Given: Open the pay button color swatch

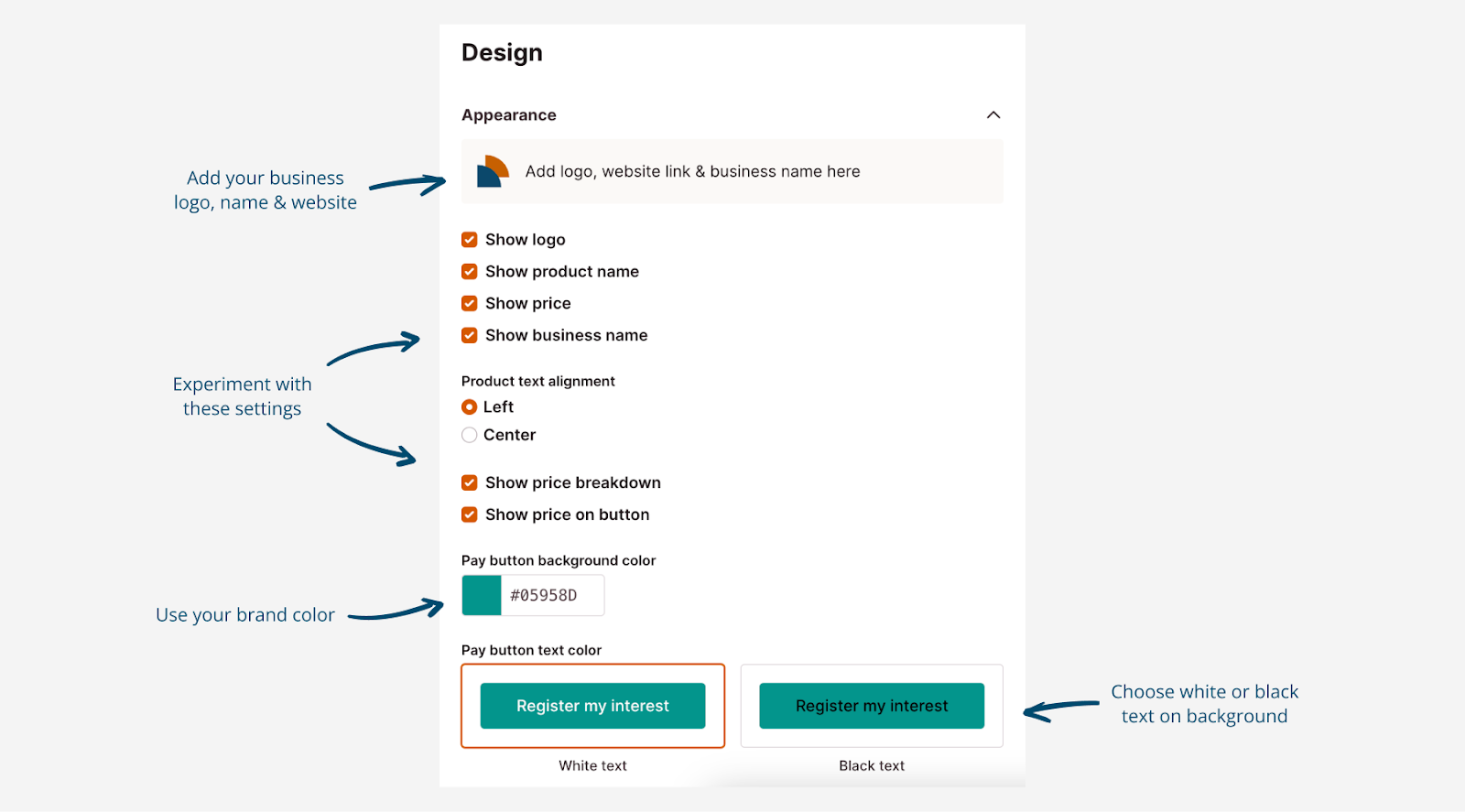Looking at the screenshot, I should tap(482, 596).
